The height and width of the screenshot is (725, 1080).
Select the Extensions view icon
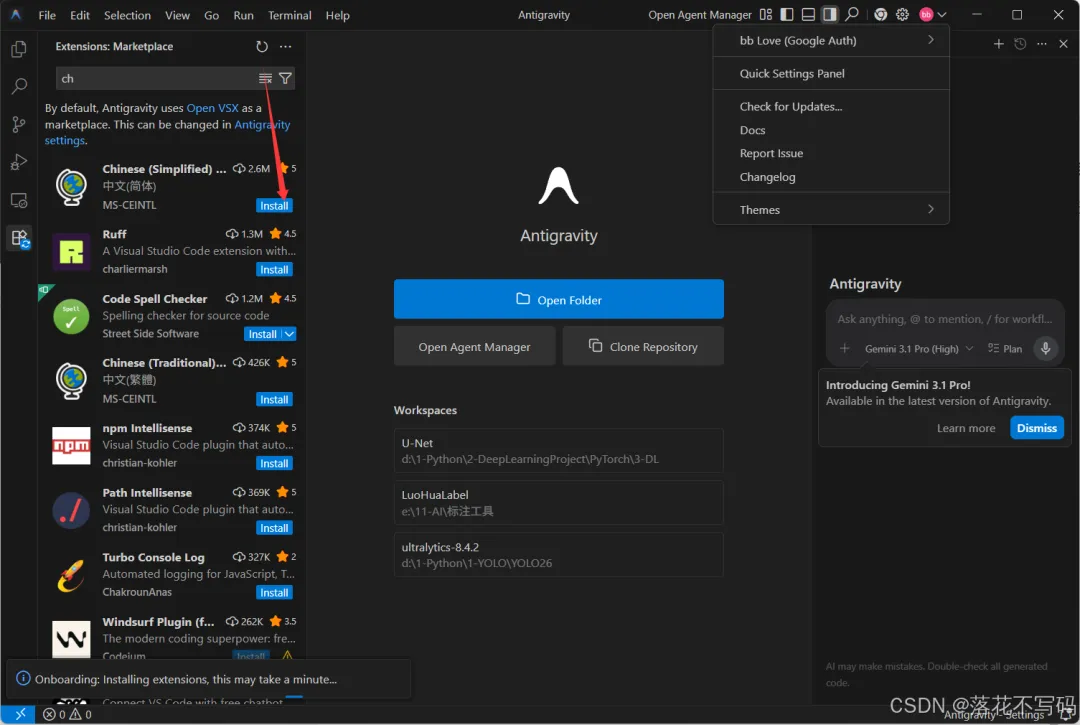[19, 238]
